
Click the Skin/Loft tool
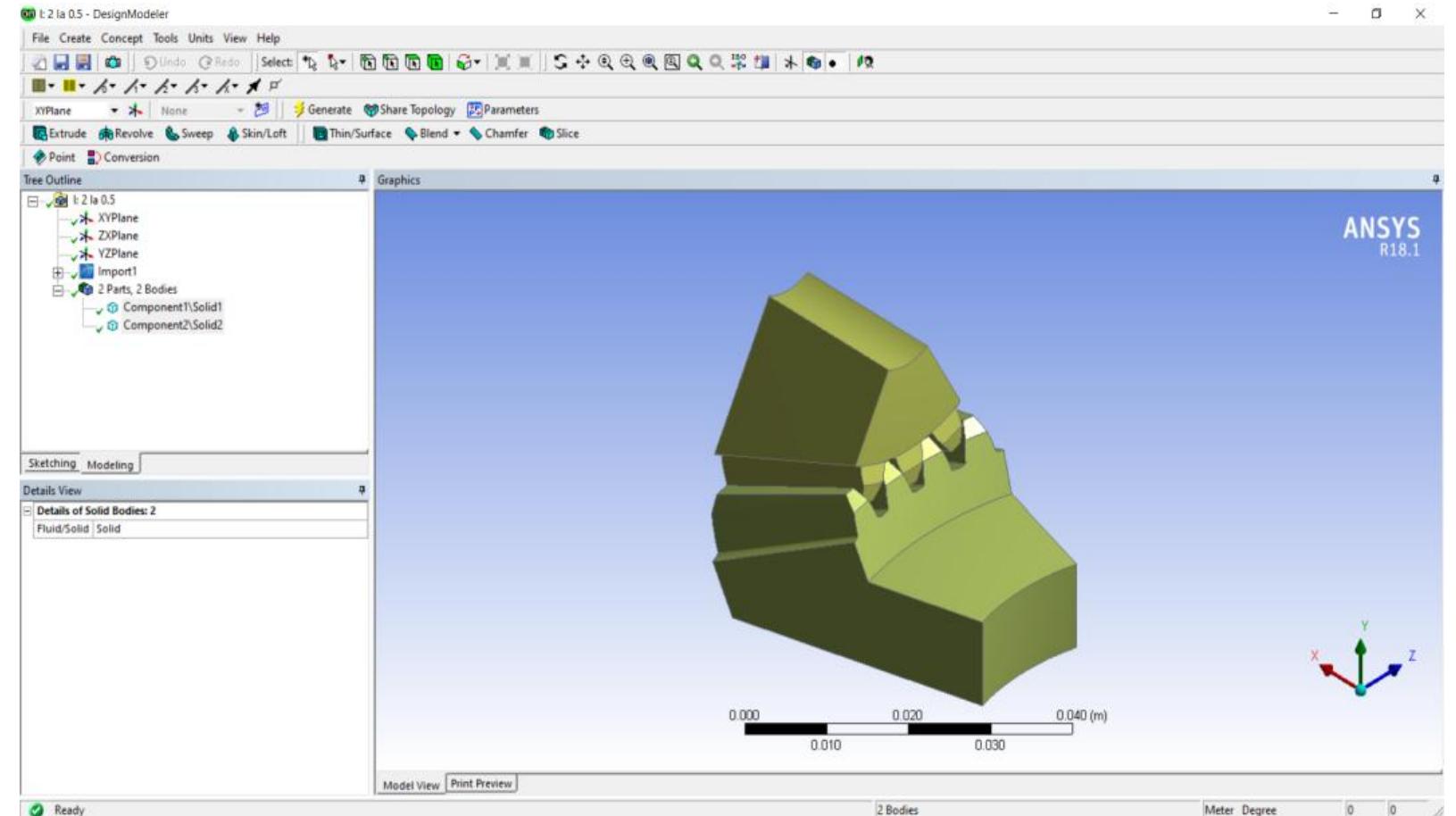click(256, 134)
